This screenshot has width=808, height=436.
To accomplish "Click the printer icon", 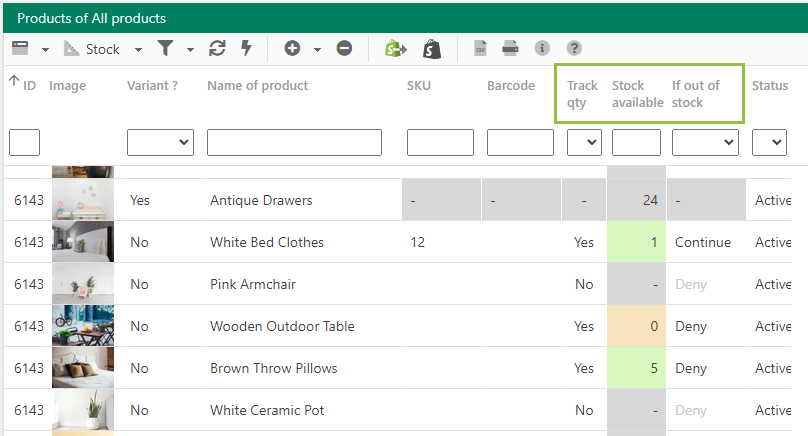I will click(x=510, y=48).
